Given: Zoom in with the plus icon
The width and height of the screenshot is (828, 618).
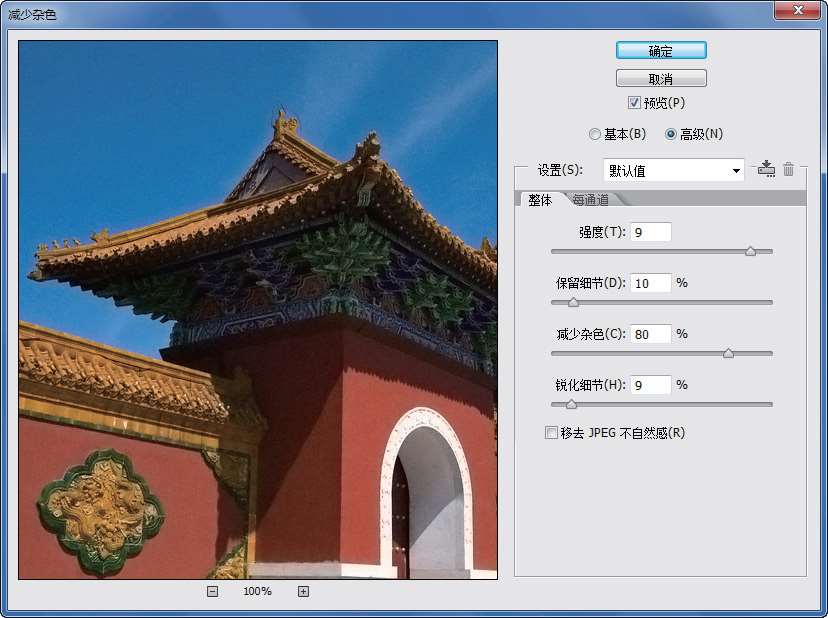Looking at the screenshot, I should pos(303,592).
